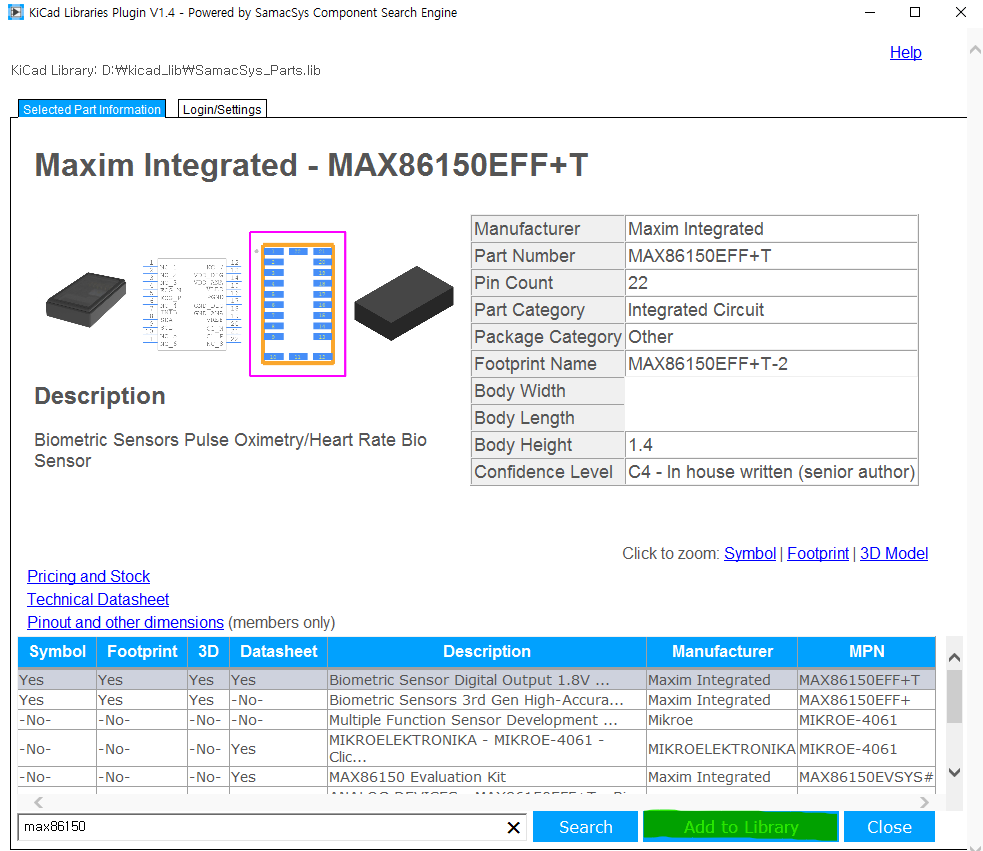The width and height of the screenshot is (983, 851).
Task: Clear the search field with X
Action: (513, 828)
